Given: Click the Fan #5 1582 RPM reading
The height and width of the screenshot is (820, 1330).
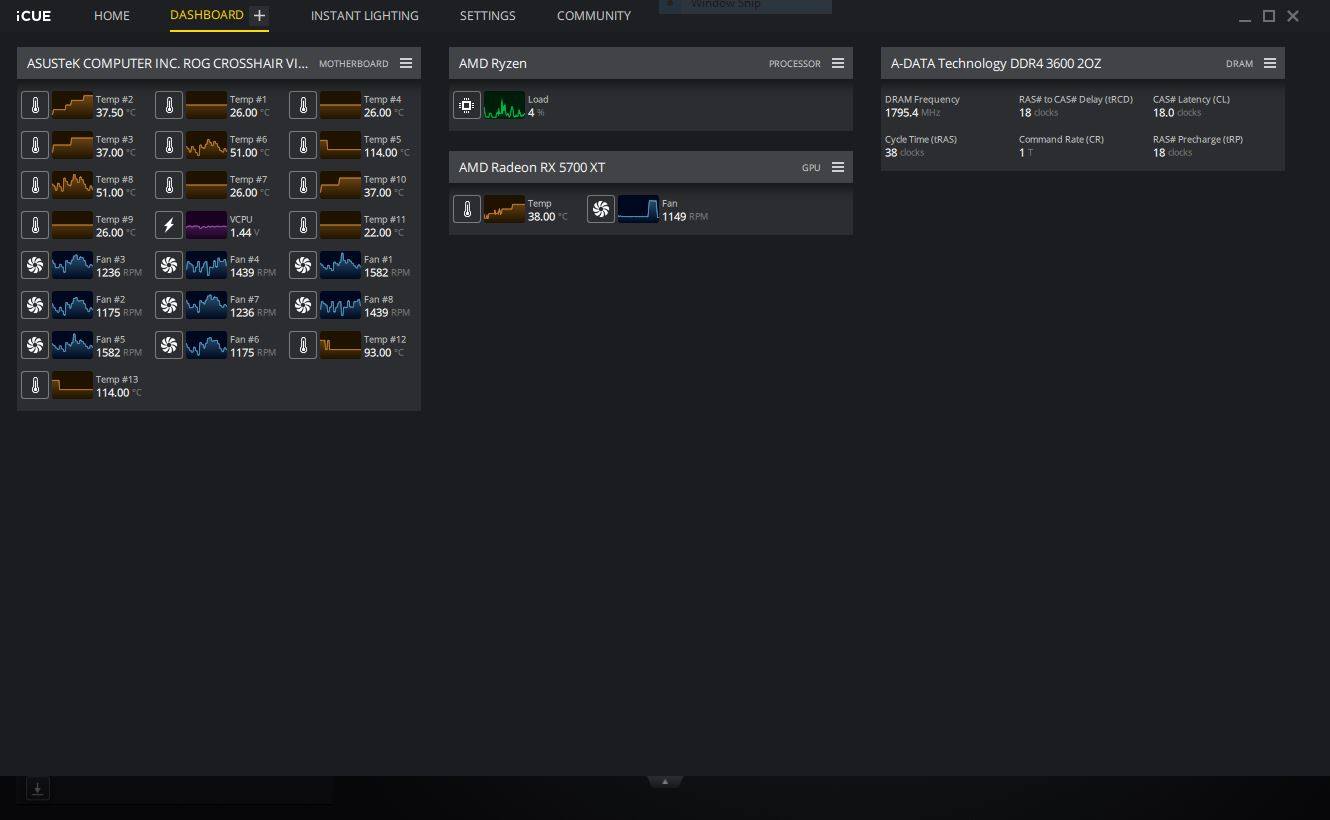Looking at the screenshot, I should coord(119,353).
